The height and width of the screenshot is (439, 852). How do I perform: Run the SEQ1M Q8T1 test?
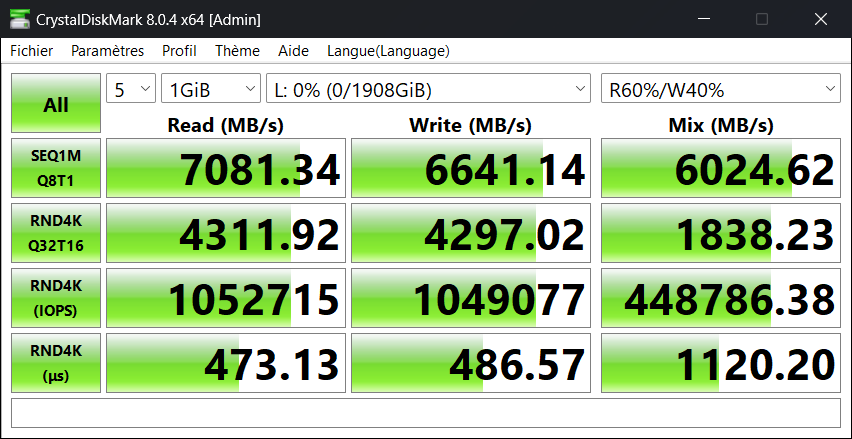point(56,169)
